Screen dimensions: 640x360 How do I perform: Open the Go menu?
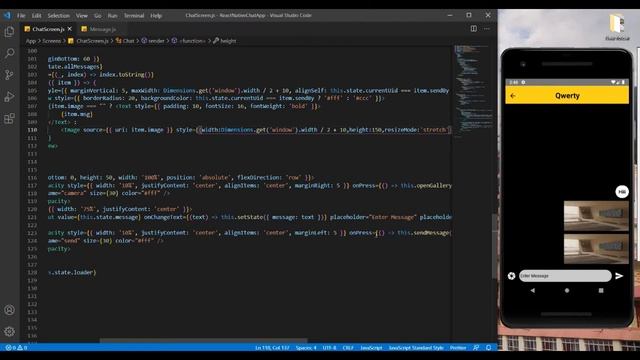click(x=98, y=16)
